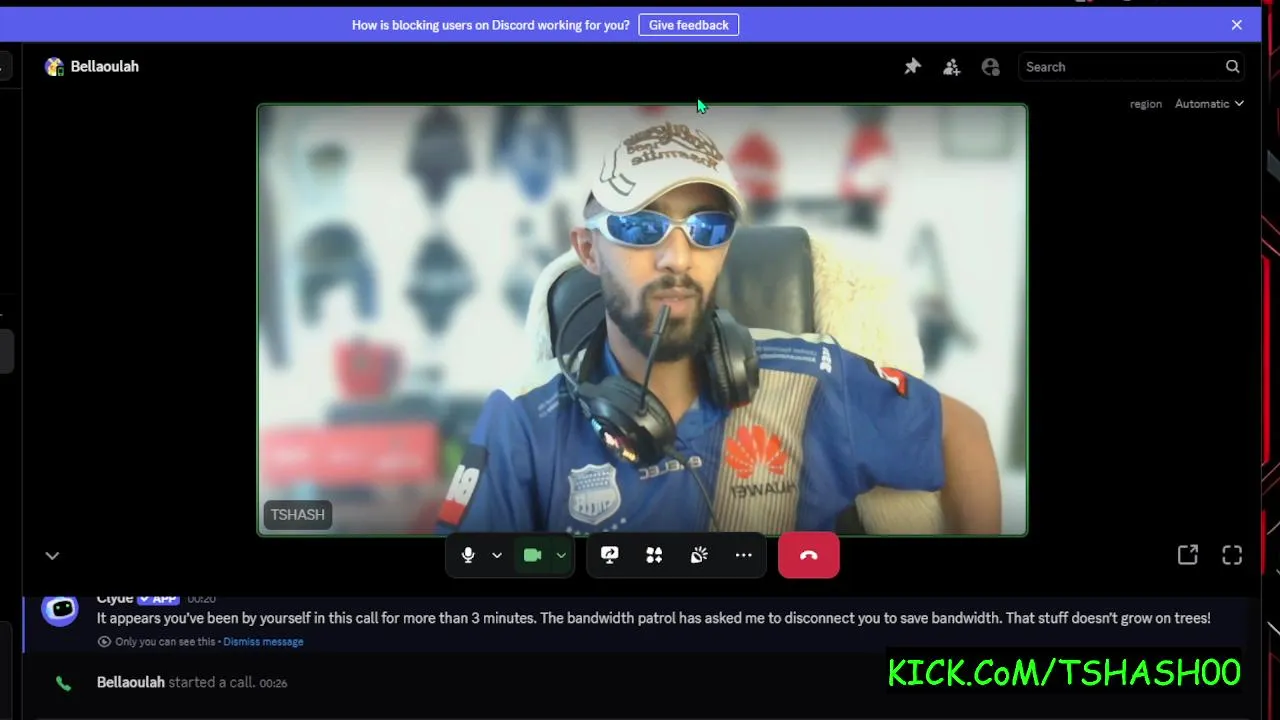Viewport: 1280px width, 720px height.
Task: Show user profile icon in header
Action: (x=991, y=67)
